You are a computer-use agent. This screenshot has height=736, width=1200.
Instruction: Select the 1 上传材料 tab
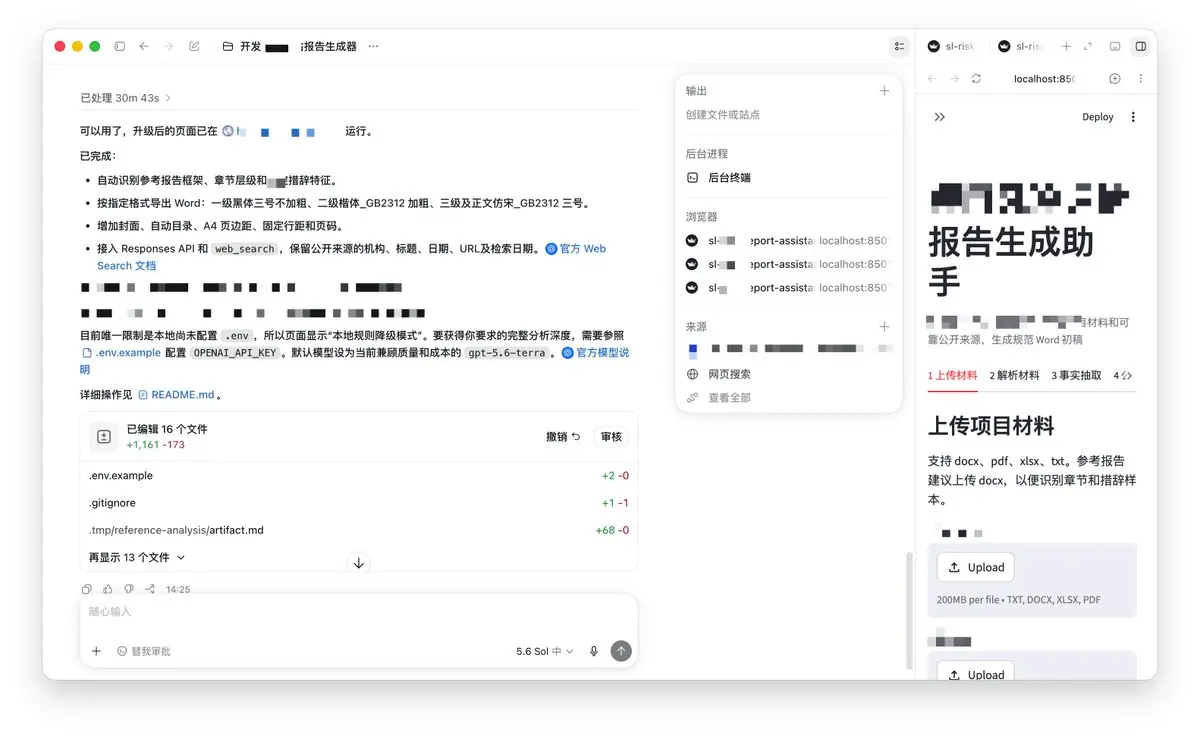(953, 375)
